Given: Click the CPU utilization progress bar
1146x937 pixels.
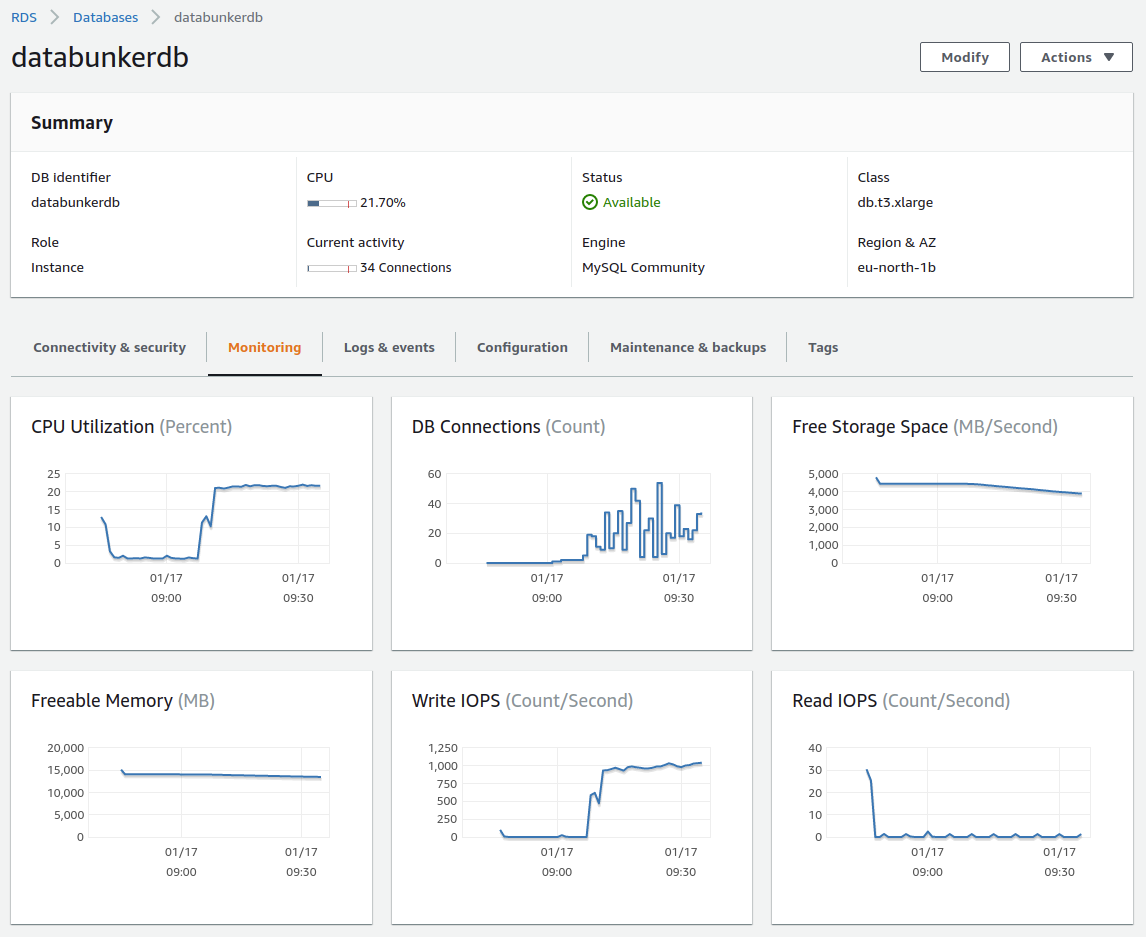Looking at the screenshot, I should point(329,202).
